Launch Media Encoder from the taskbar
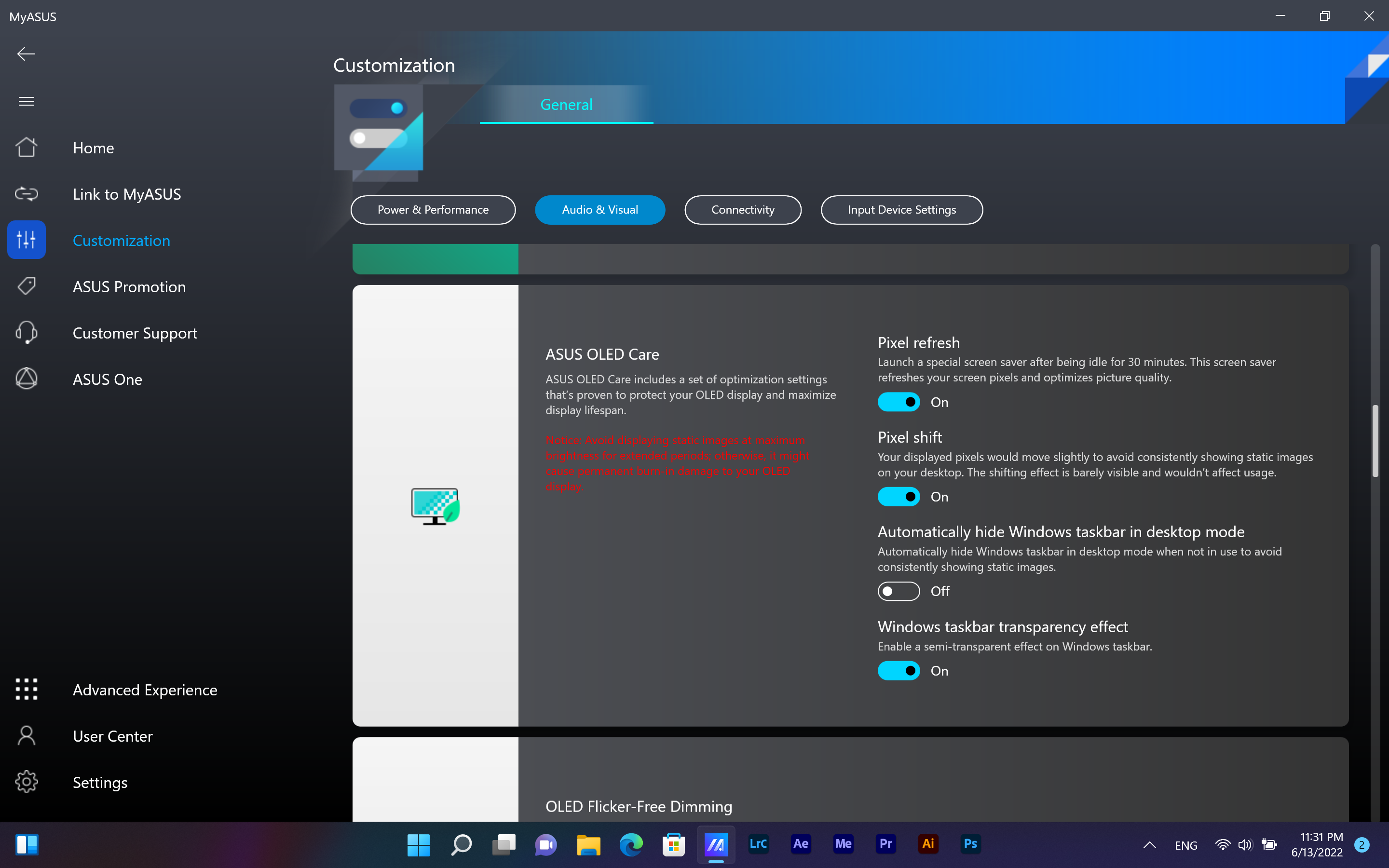 point(843,844)
